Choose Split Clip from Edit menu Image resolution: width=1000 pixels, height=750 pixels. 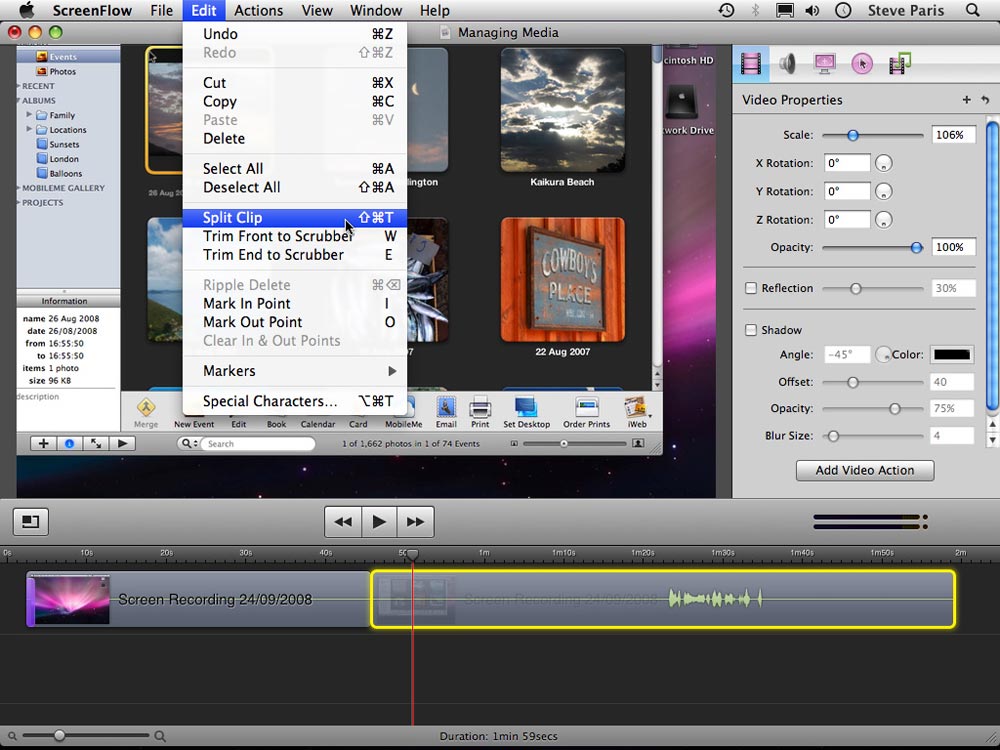[x=232, y=218]
